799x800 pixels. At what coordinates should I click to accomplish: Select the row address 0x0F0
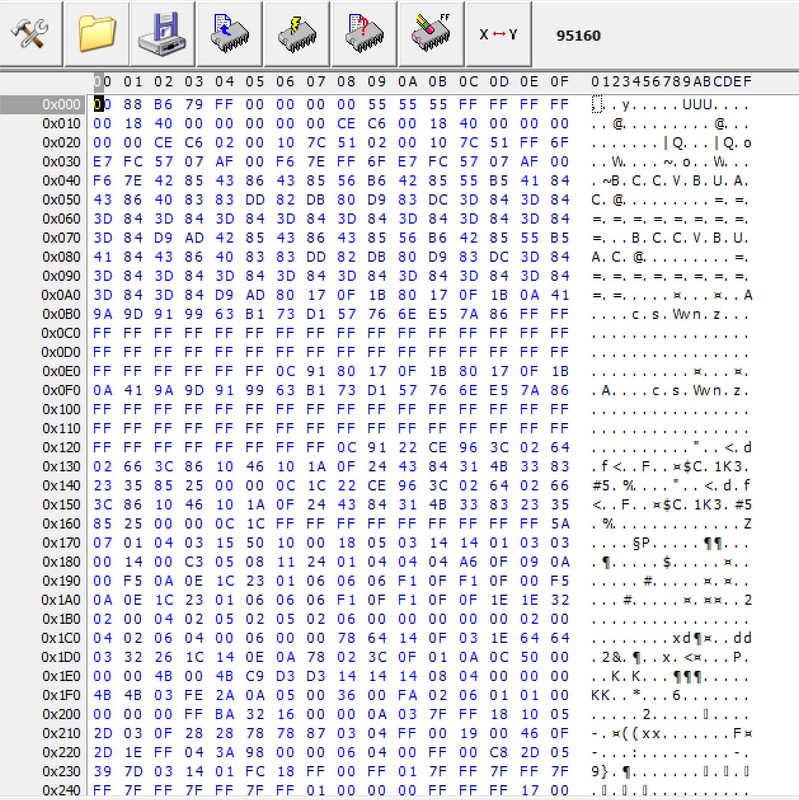[x=61, y=390]
